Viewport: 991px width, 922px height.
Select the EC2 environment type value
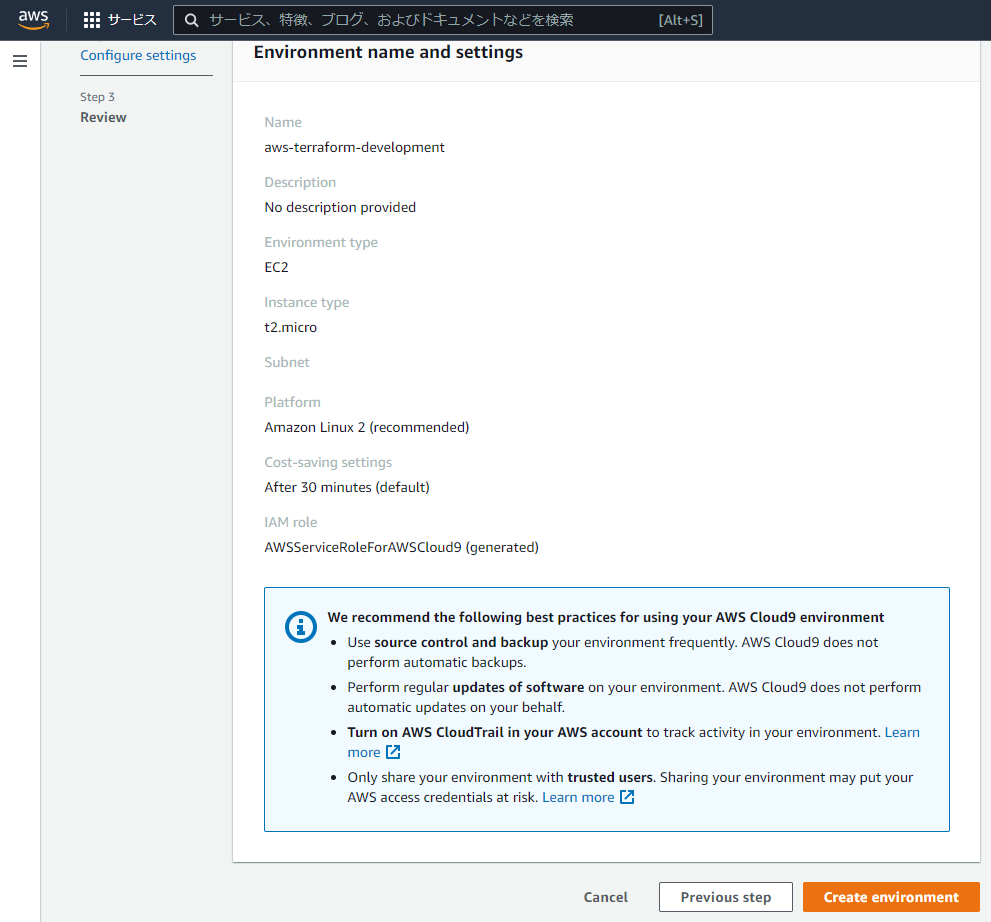pos(276,267)
